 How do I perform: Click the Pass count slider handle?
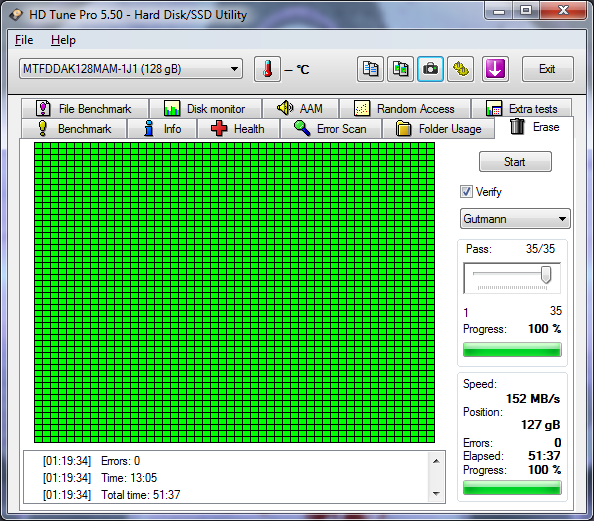[546, 274]
